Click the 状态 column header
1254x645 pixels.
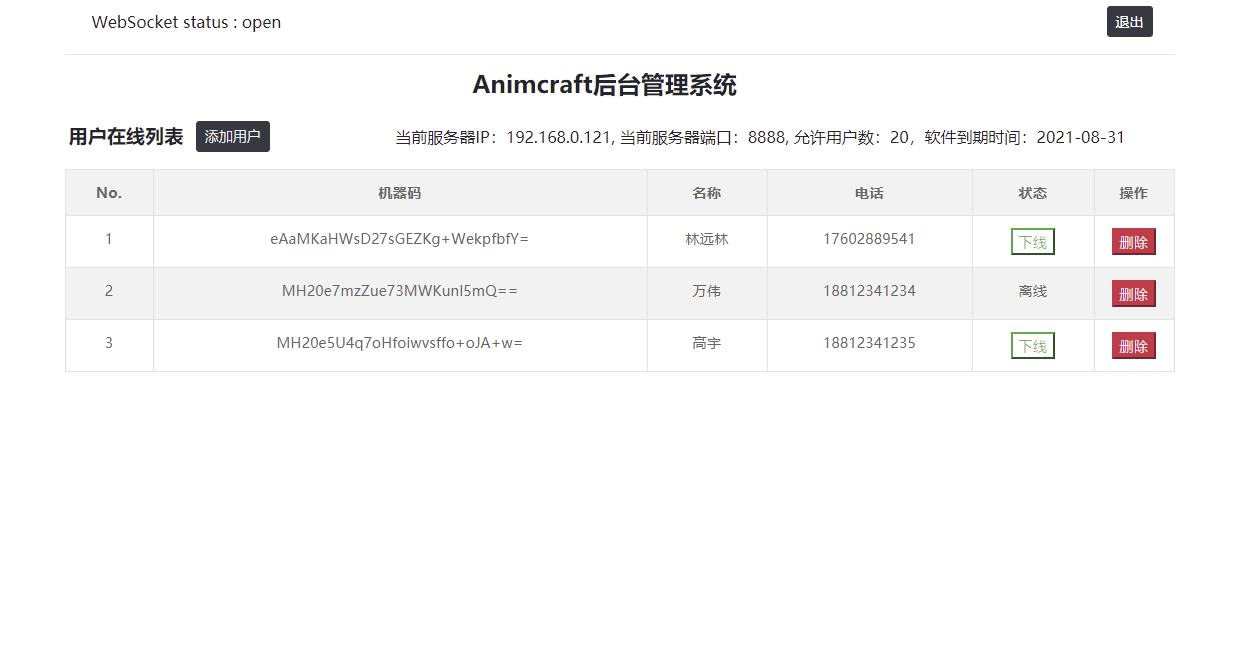tap(1032, 192)
